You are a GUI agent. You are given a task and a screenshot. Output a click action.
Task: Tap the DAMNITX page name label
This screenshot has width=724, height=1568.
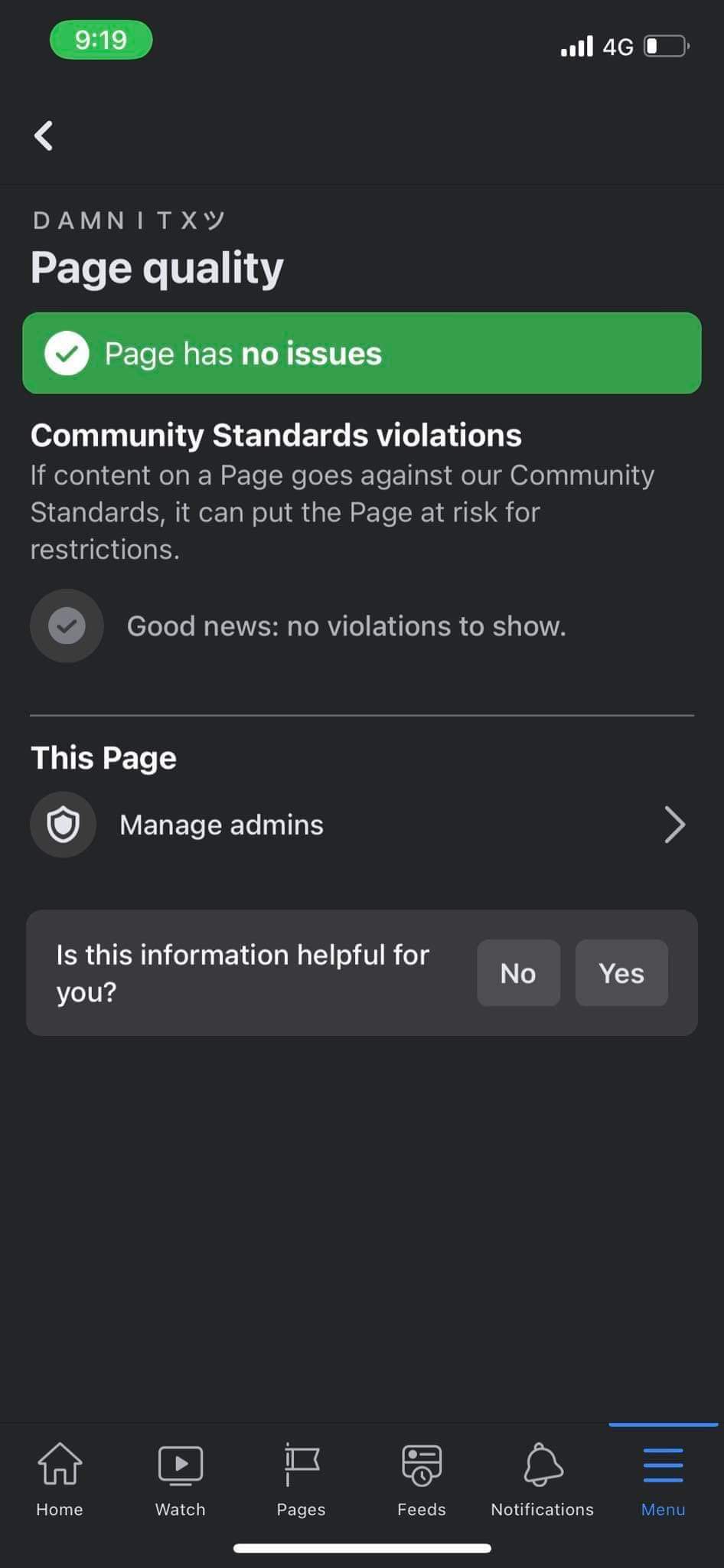click(x=128, y=220)
